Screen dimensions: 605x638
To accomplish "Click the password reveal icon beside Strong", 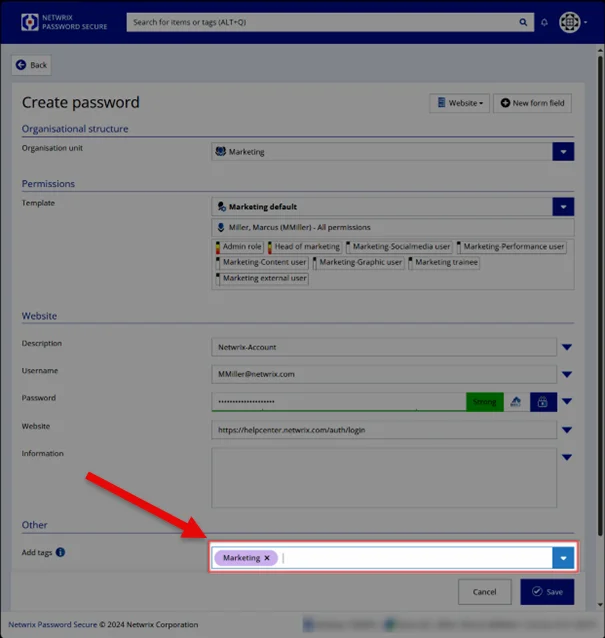I will 515,402.
